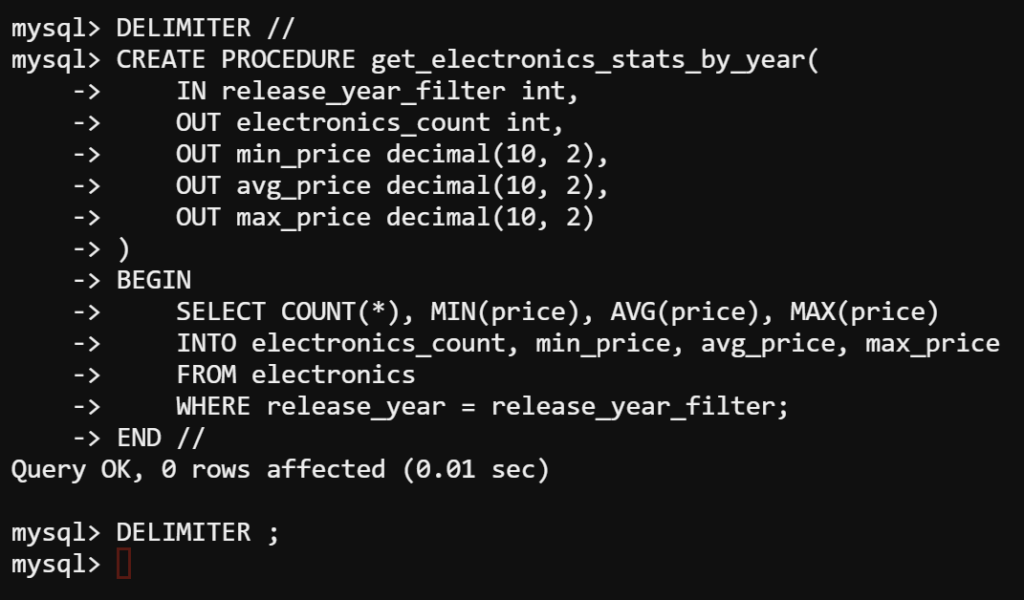Click the 'DELIMITER ;' command text
The height and width of the screenshot is (600, 1024).
coord(198,533)
